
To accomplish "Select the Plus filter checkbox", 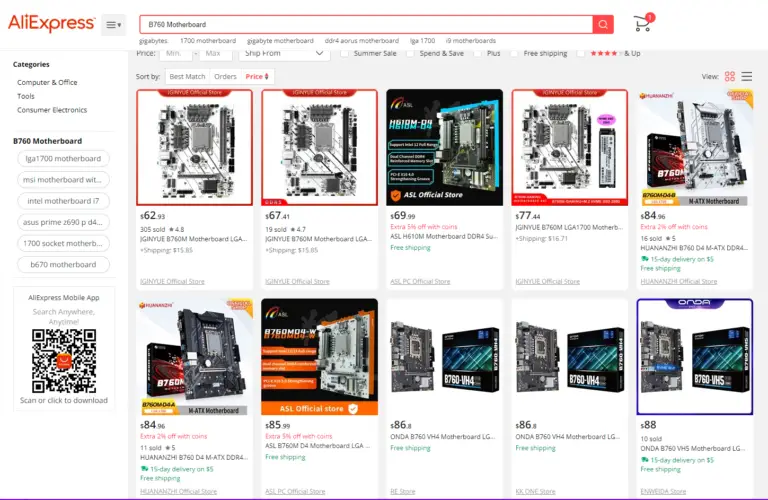I will point(478,53).
